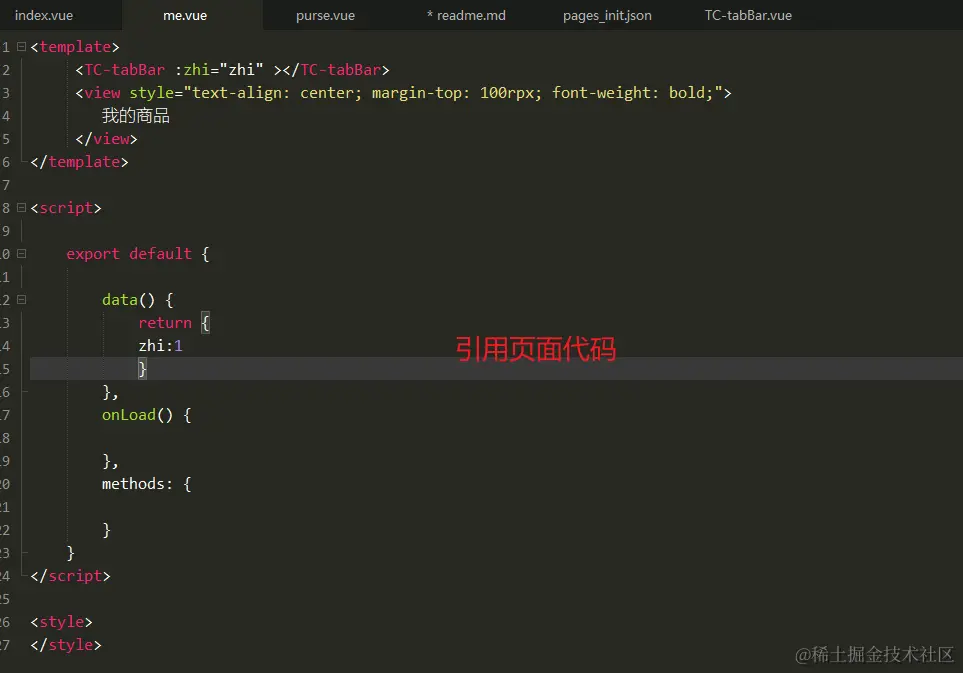The height and width of the screenshot is (673, 963).
Task: Click the return keyword
Action: (165, 323)
